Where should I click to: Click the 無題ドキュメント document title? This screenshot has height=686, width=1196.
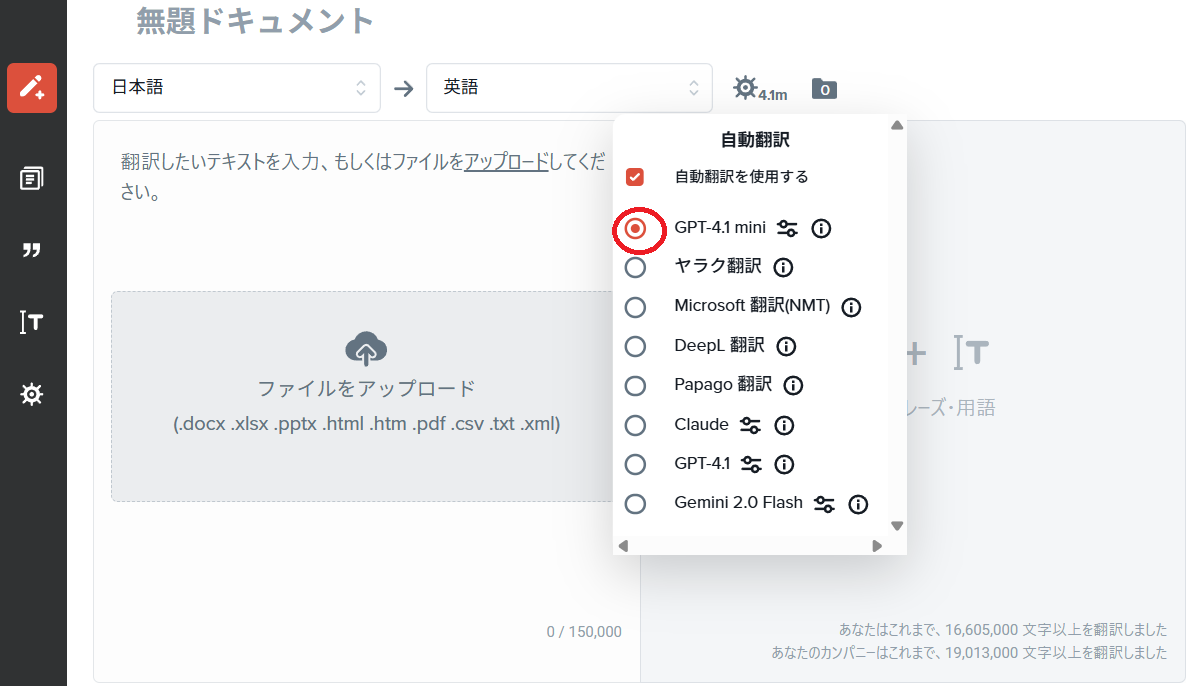[255, 21]
